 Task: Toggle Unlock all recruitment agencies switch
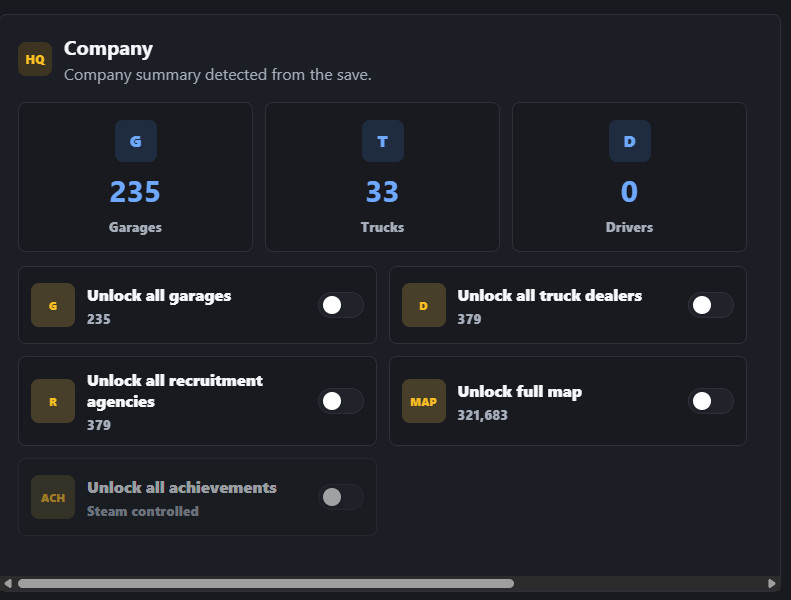(341, 401)
